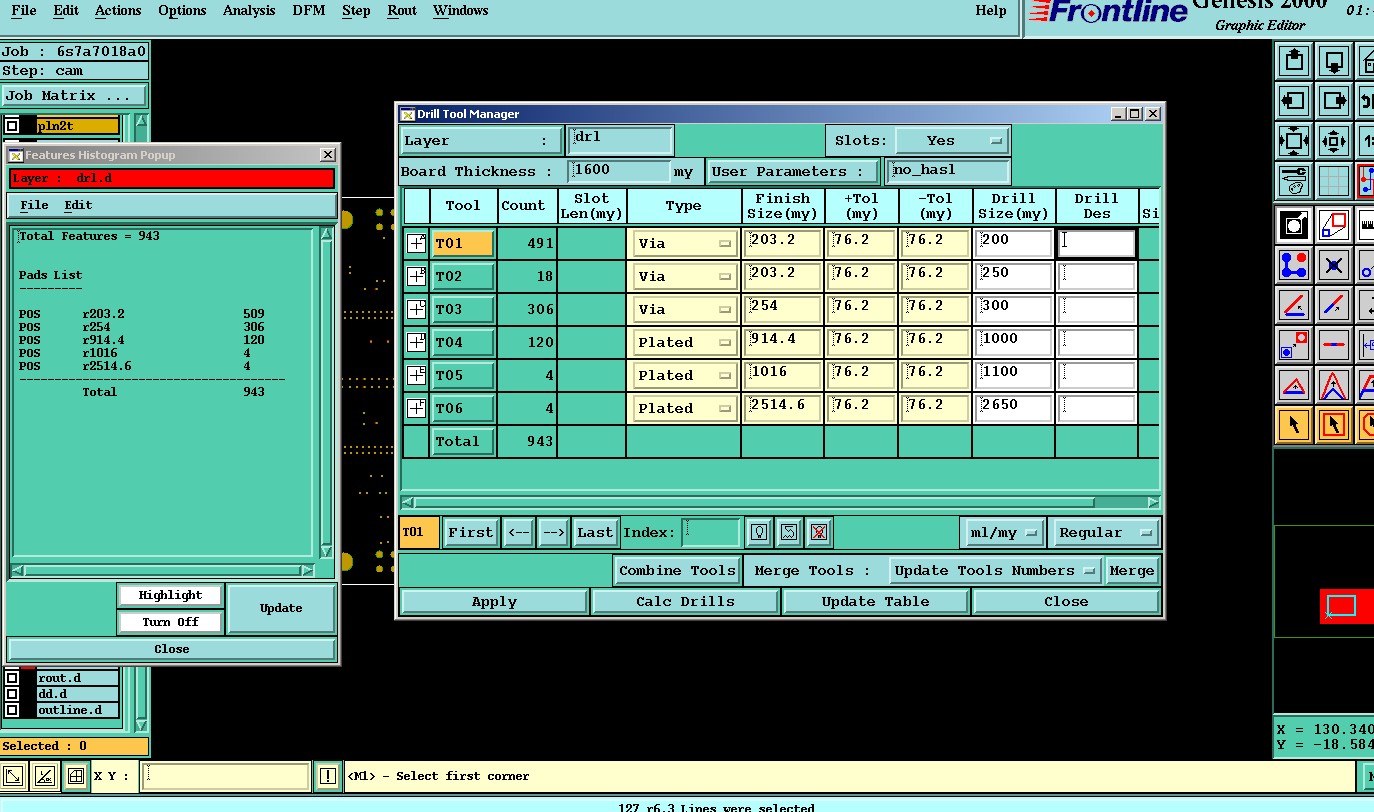Select the red-blue angle measure icon
Image resolution: width=1374 pixels, height=812 pixels.
coord(1294,305)
